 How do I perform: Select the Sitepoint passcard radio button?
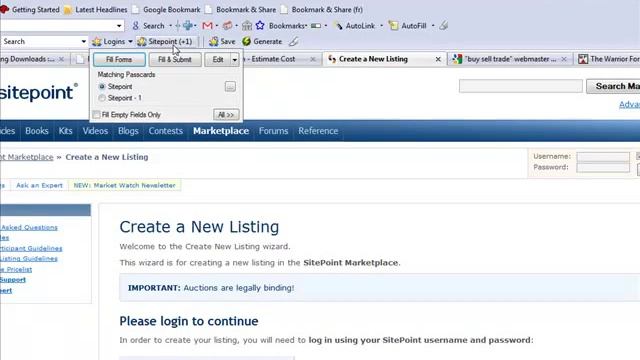tap(102, 87)
